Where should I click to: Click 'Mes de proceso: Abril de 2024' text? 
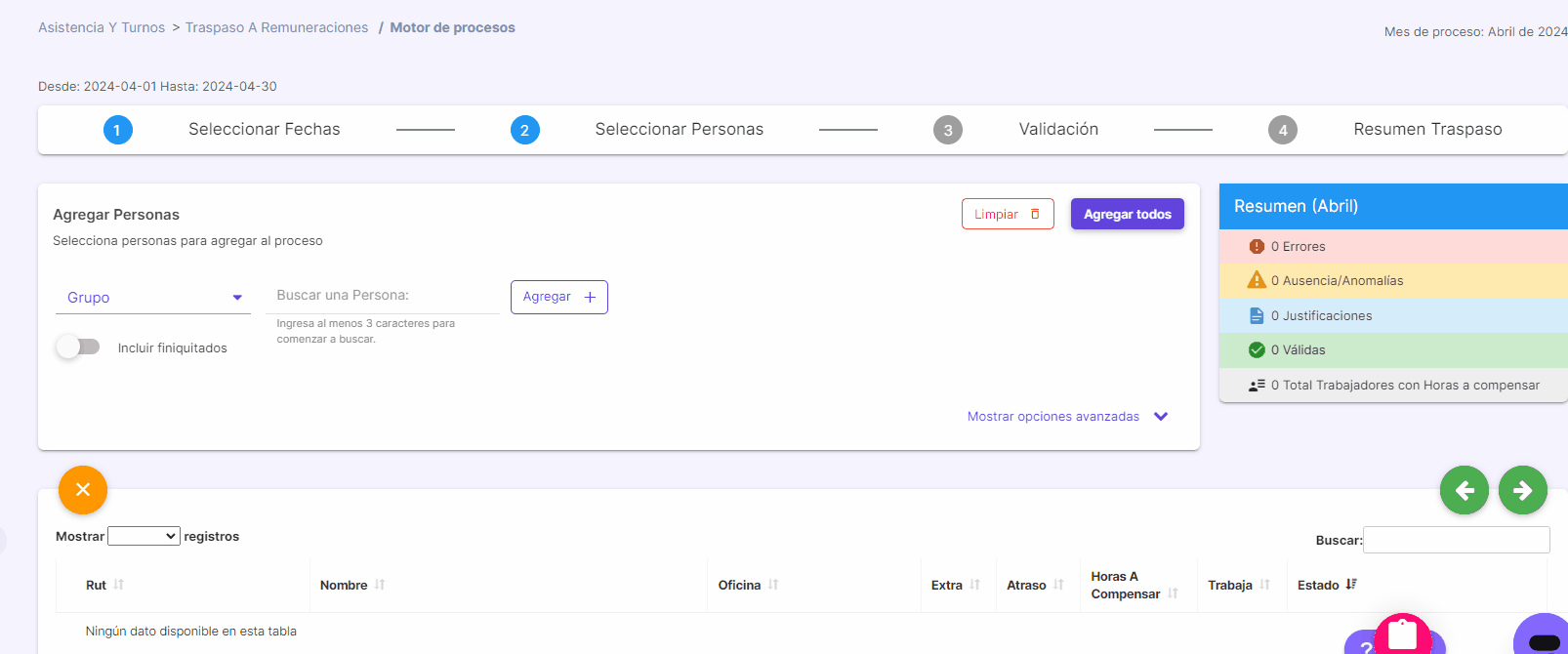click(x=1476, y=31)
